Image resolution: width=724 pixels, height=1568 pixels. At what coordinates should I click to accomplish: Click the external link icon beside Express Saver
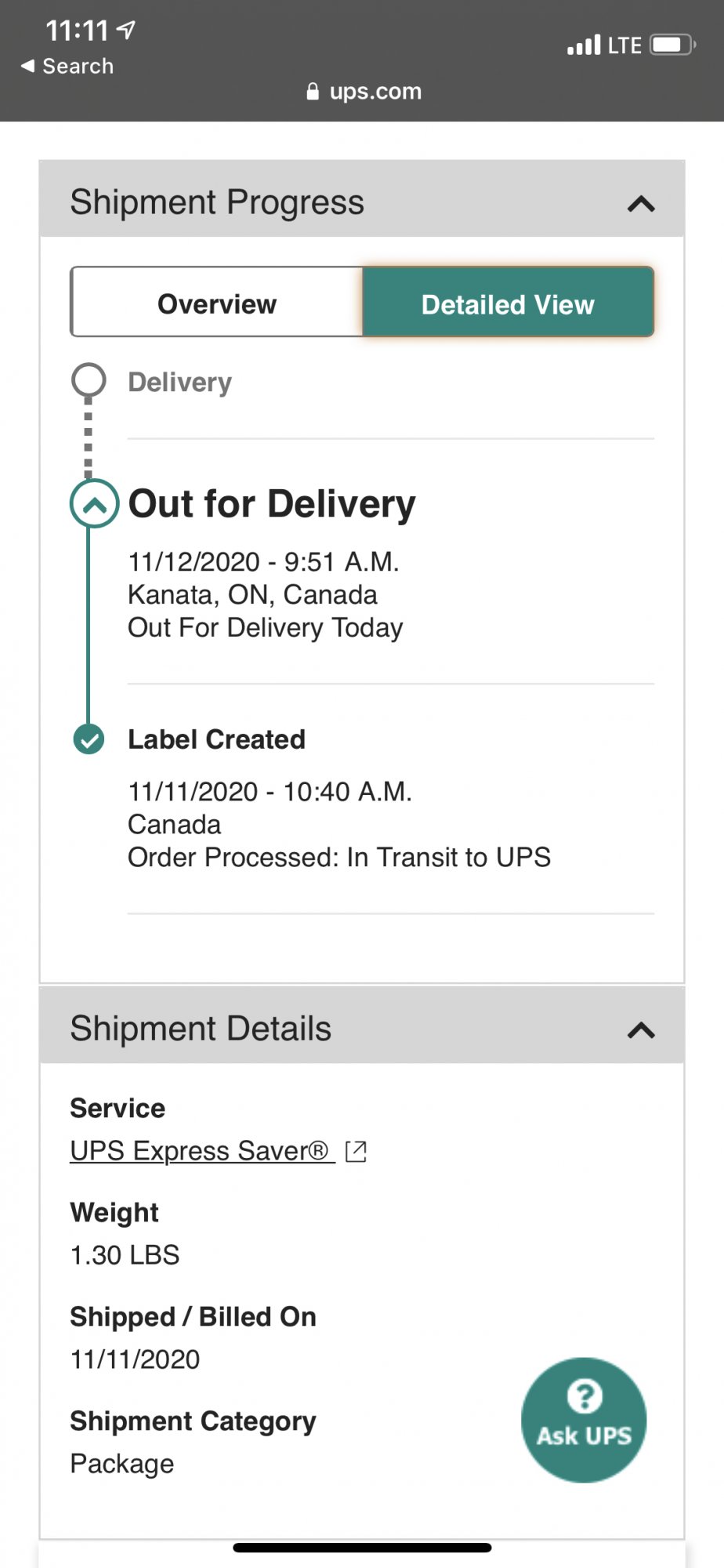coord(356,1151)
